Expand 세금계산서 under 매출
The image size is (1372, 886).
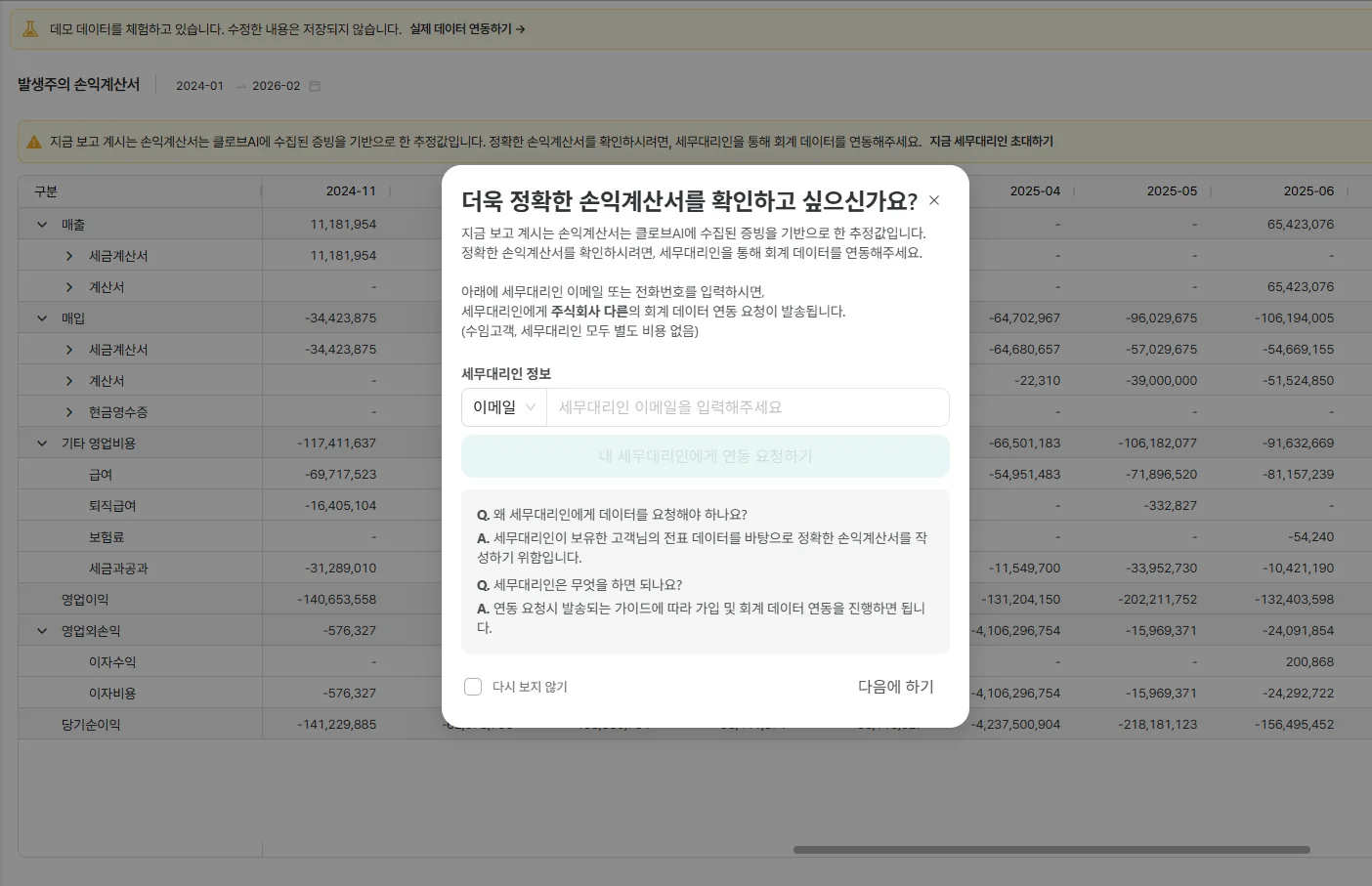(x=69, y=256)
